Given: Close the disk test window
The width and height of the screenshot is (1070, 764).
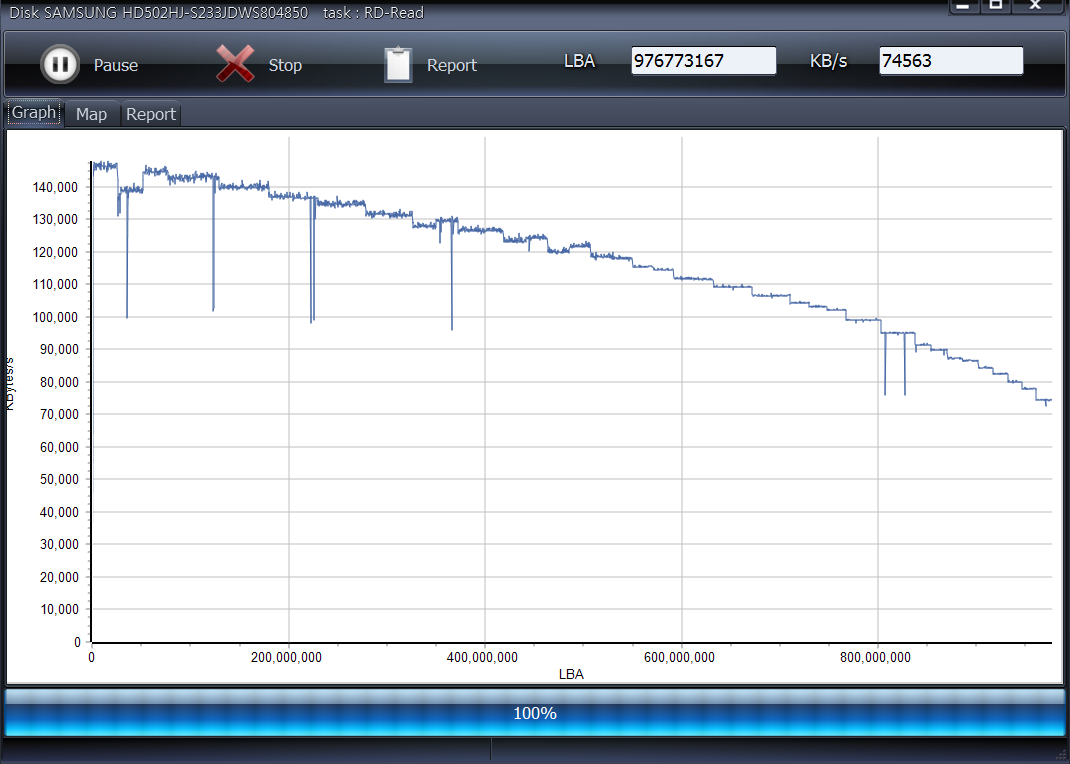Looking at the screenshot, I should tap(1036, 6).
